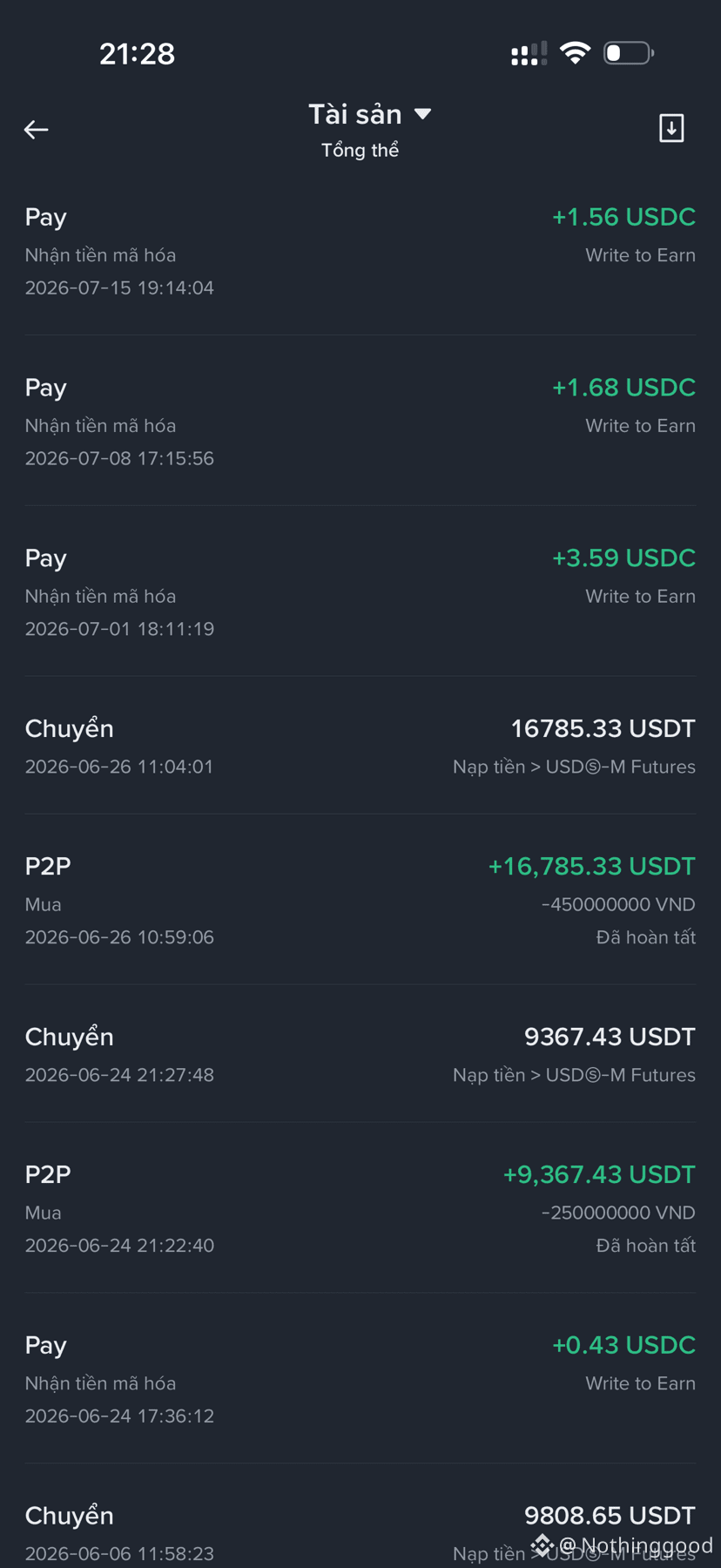Viewport: 721px width, 1568px height.
Task: Open the +1.56 USDC Pay transaction
Action: click(x=360, y=251)
